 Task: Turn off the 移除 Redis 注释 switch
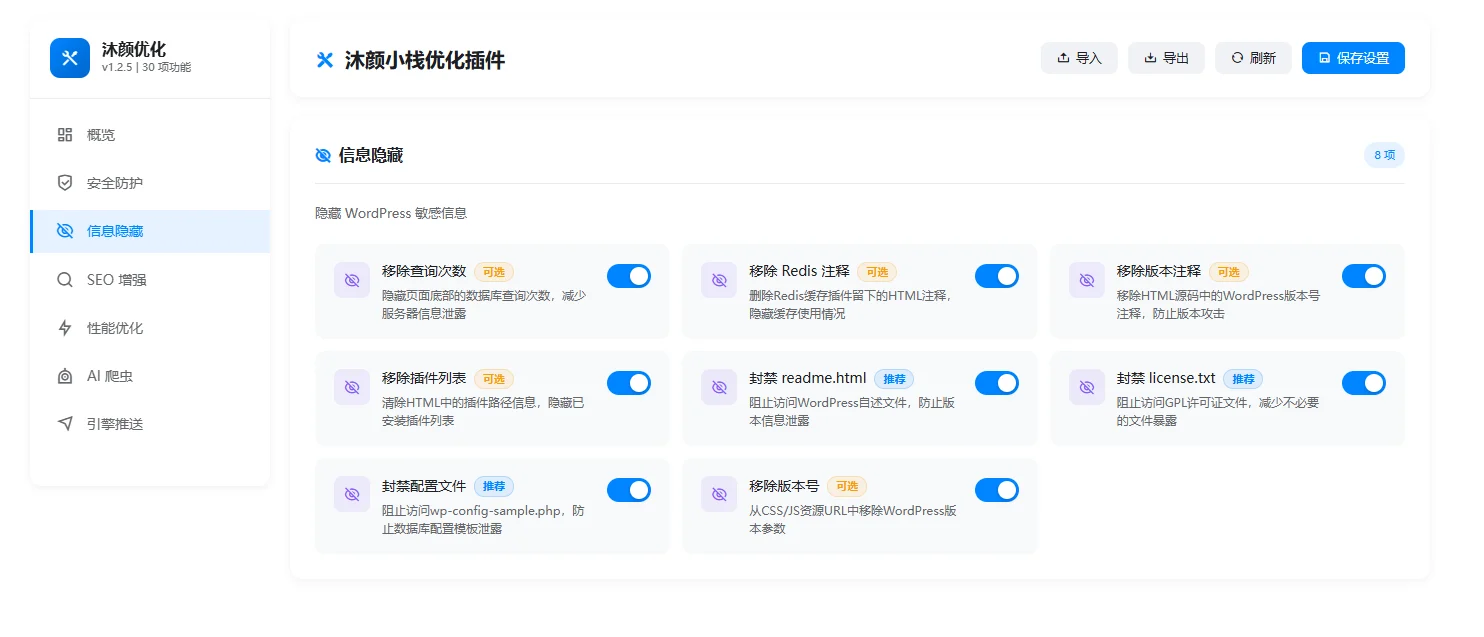click(996, 276)
